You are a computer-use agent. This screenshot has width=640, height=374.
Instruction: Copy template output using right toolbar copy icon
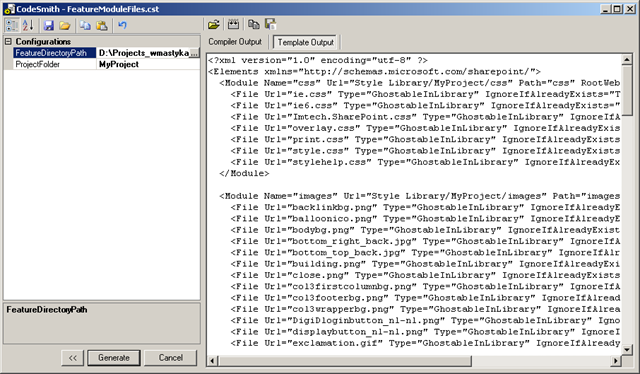254,24
